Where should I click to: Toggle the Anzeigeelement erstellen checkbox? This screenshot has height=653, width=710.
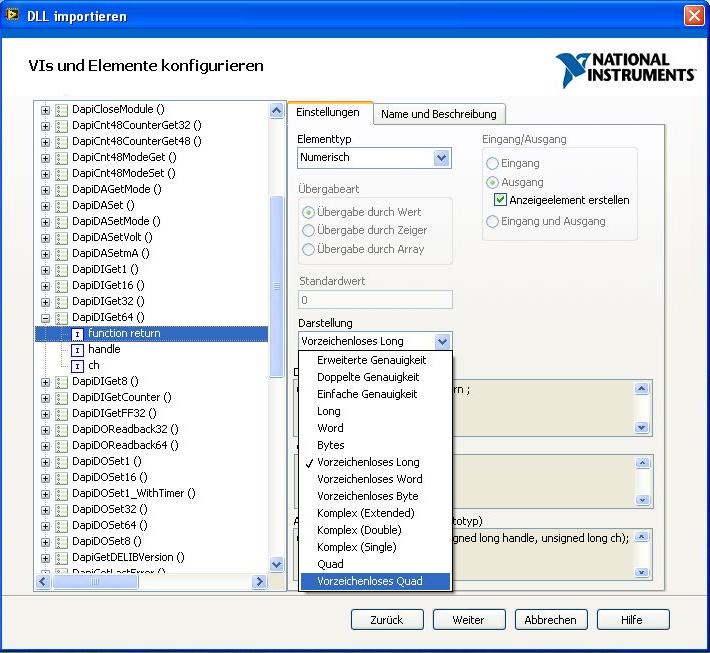click(x=501, y=200)
